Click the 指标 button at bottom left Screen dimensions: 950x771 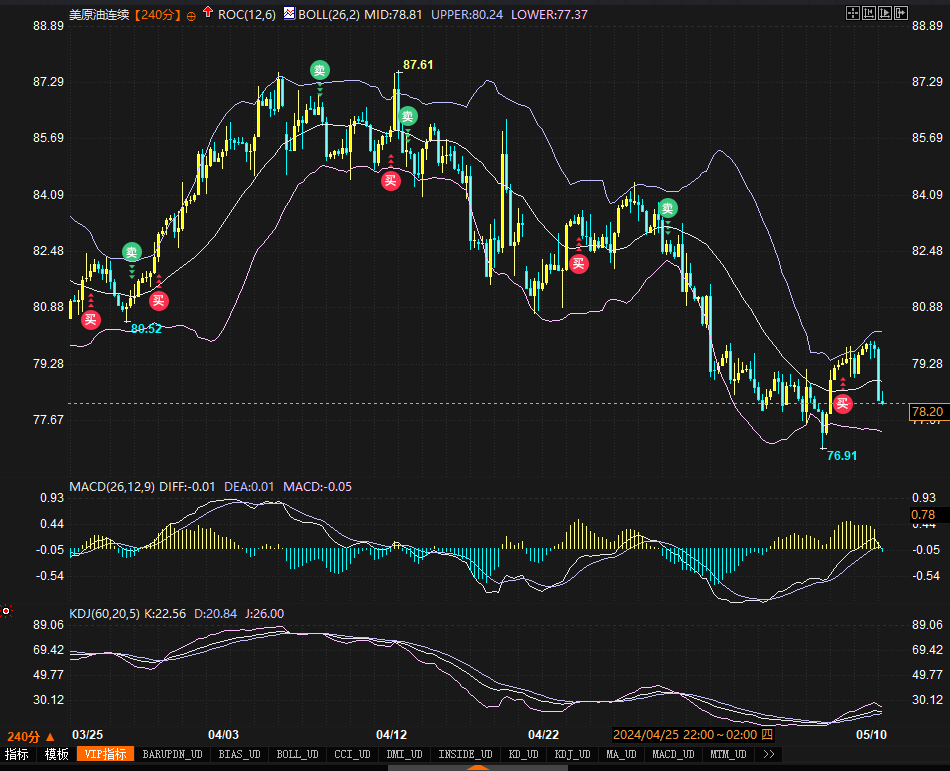(17, 754)
